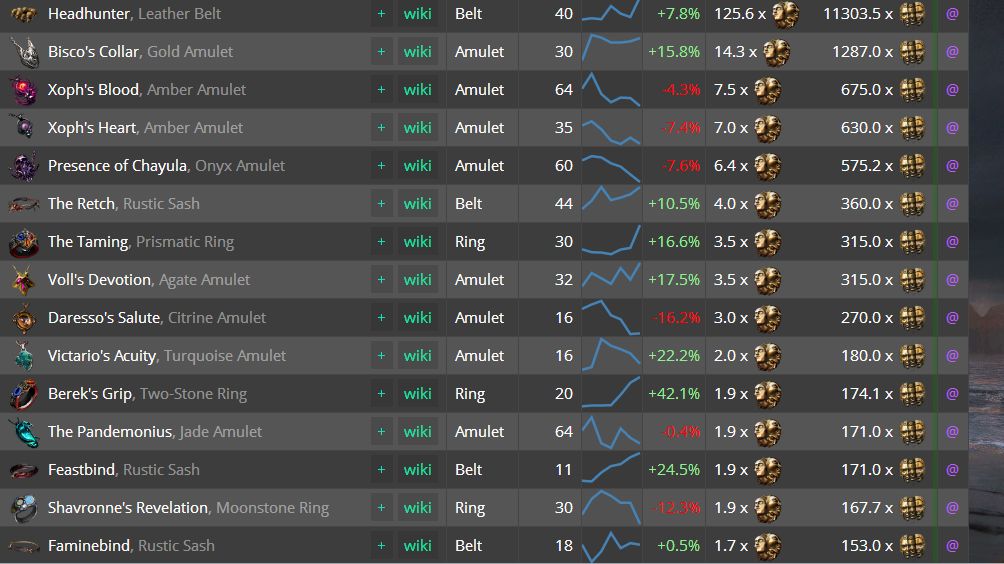The image size is (1004, 564).
Task: View the Berek's Grip price trend sparkline
Action: 610,394
